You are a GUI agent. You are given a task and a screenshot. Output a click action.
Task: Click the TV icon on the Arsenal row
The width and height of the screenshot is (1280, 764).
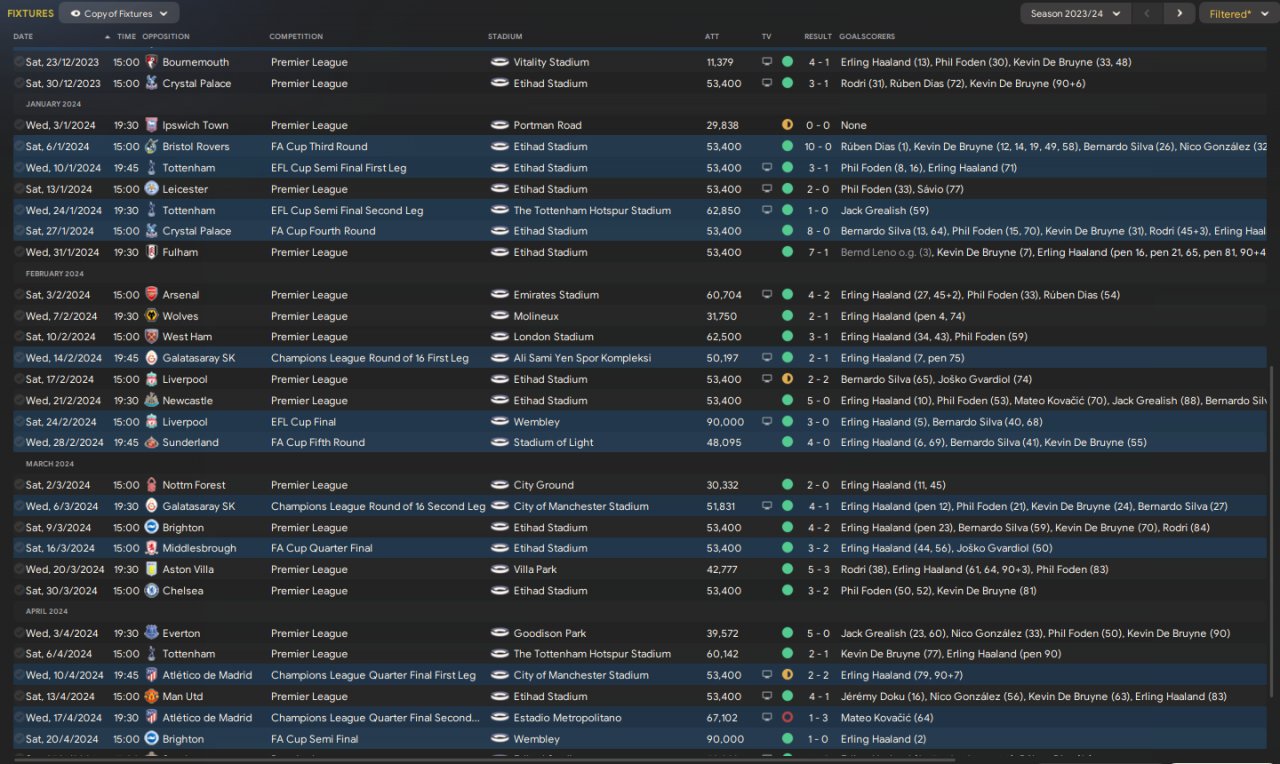click(x=767, y=295)
